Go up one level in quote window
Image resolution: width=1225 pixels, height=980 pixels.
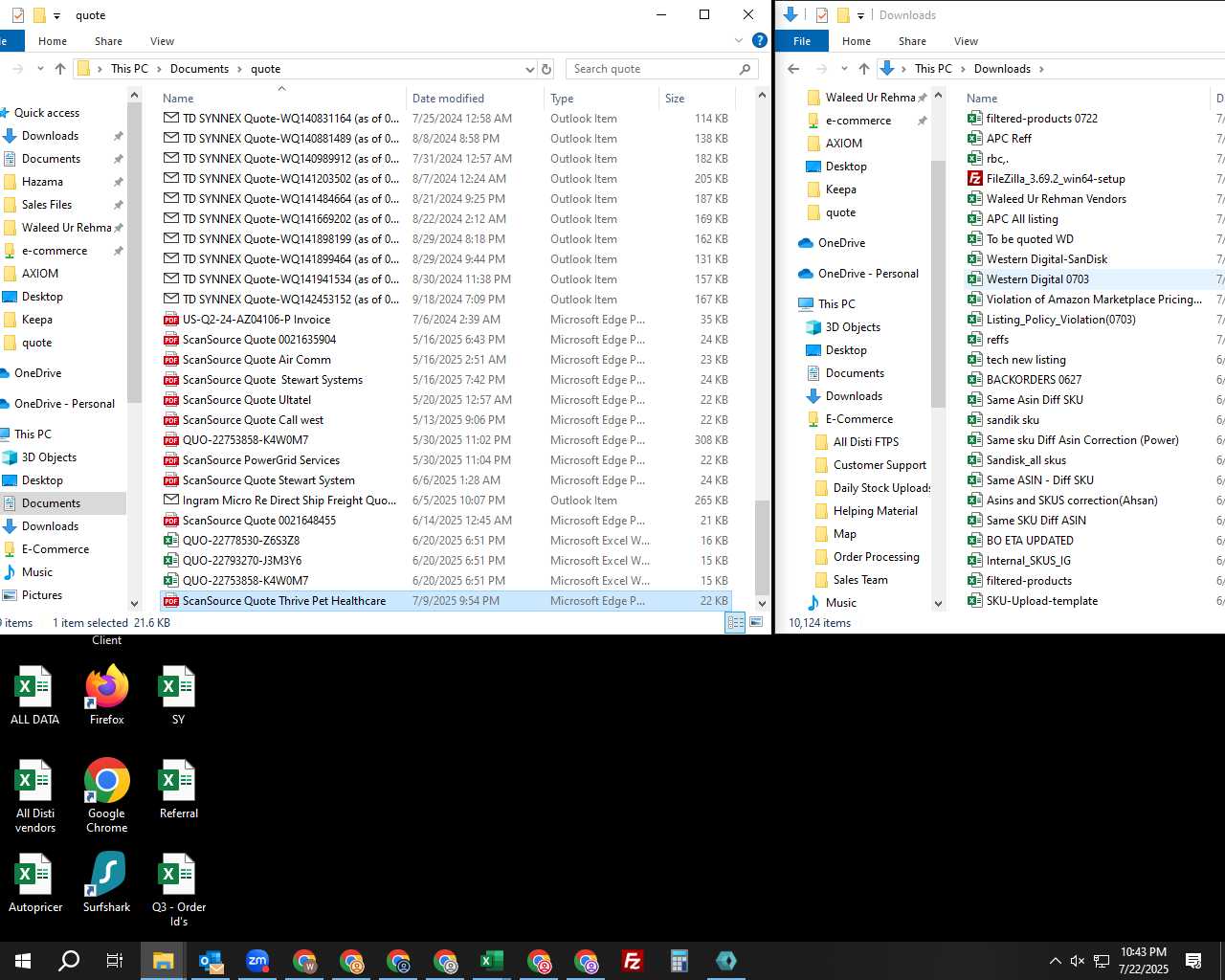pyautogui.click(x=60, y=69)
